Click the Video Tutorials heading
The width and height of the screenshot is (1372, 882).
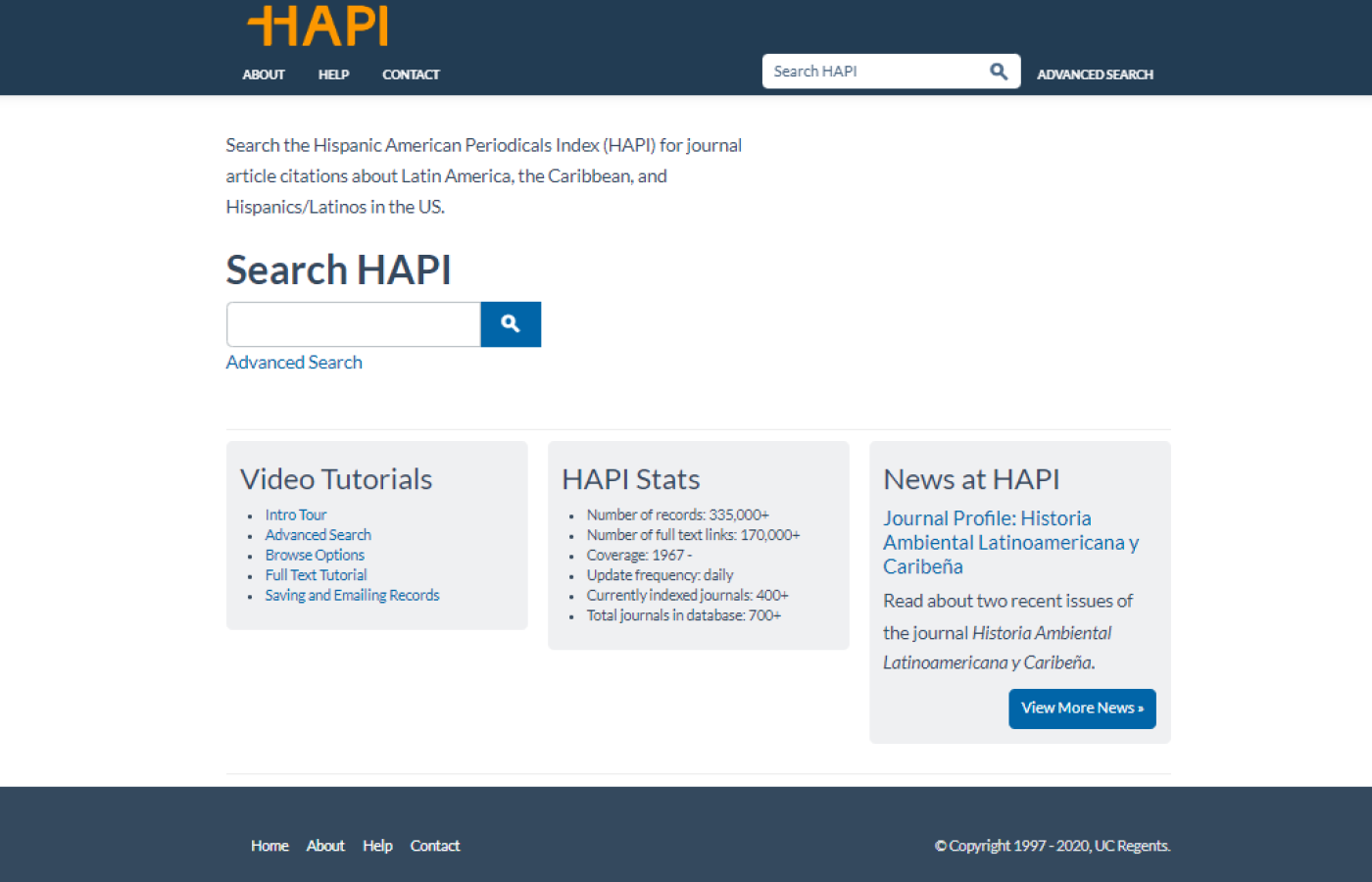pyautogui.click(x=336, y=479)
